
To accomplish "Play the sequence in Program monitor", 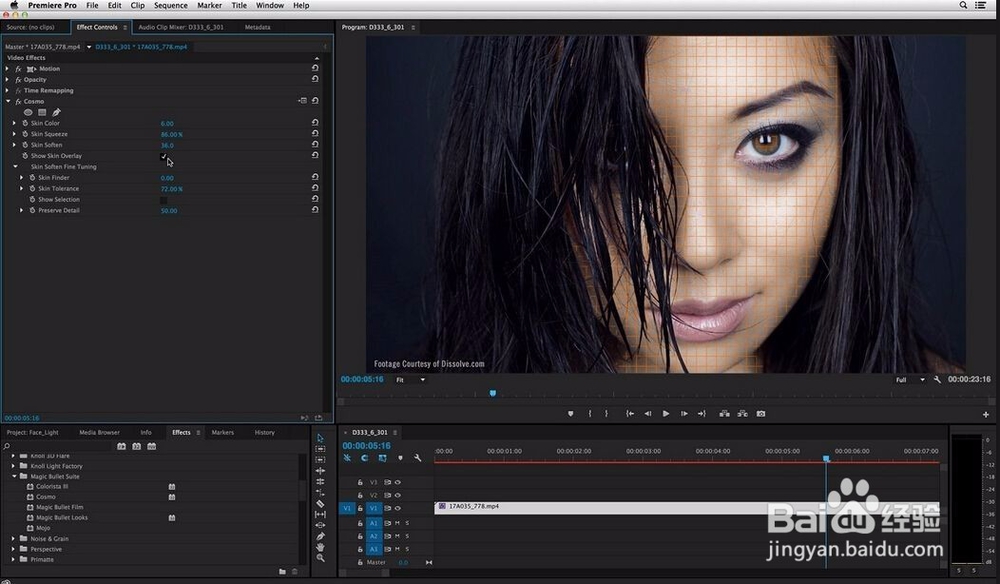I will tap(666, 414).
